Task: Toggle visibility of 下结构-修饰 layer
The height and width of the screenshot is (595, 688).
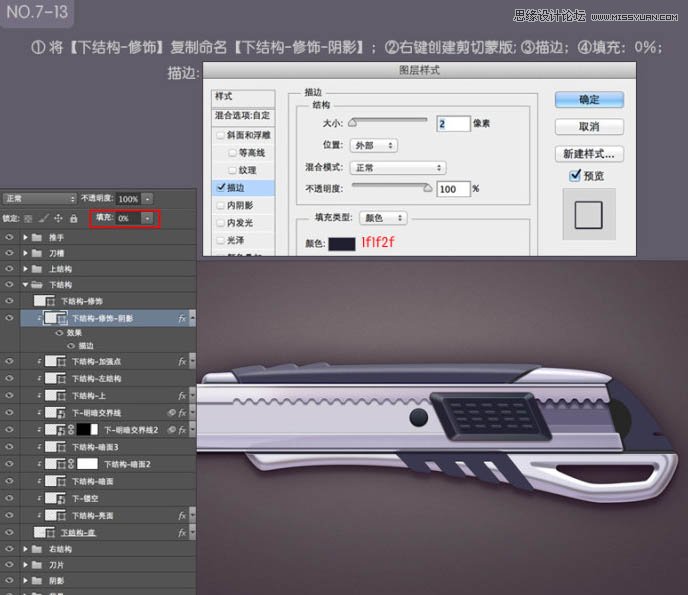Action: pos(9,301)
